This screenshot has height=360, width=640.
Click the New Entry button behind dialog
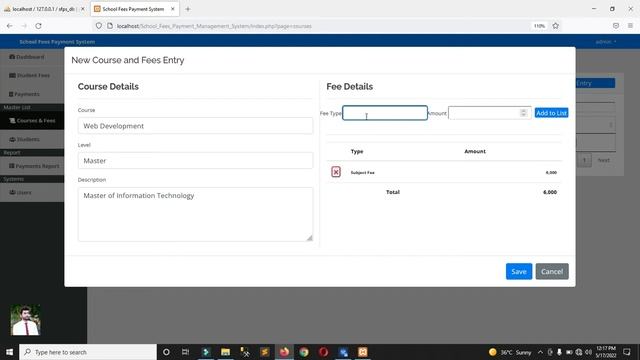(595, 83)
